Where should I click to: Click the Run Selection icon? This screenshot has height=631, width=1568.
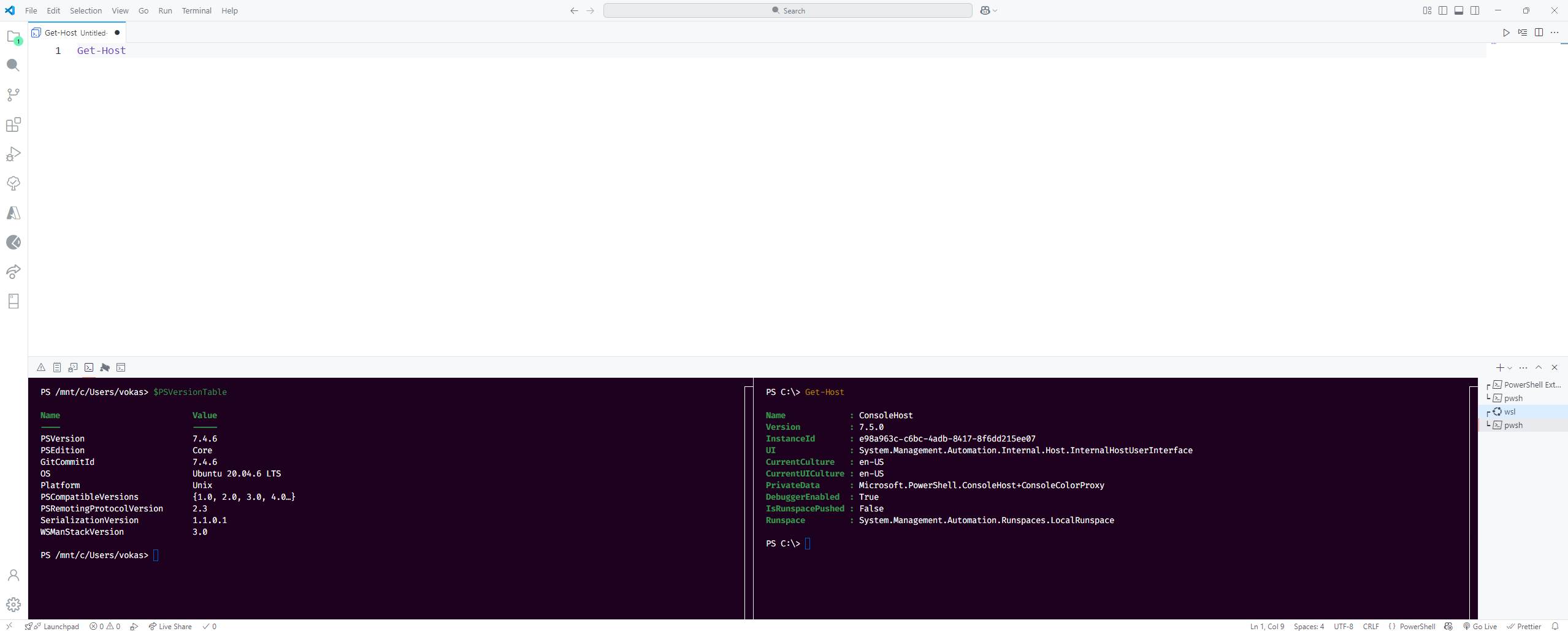(1523, 33)
